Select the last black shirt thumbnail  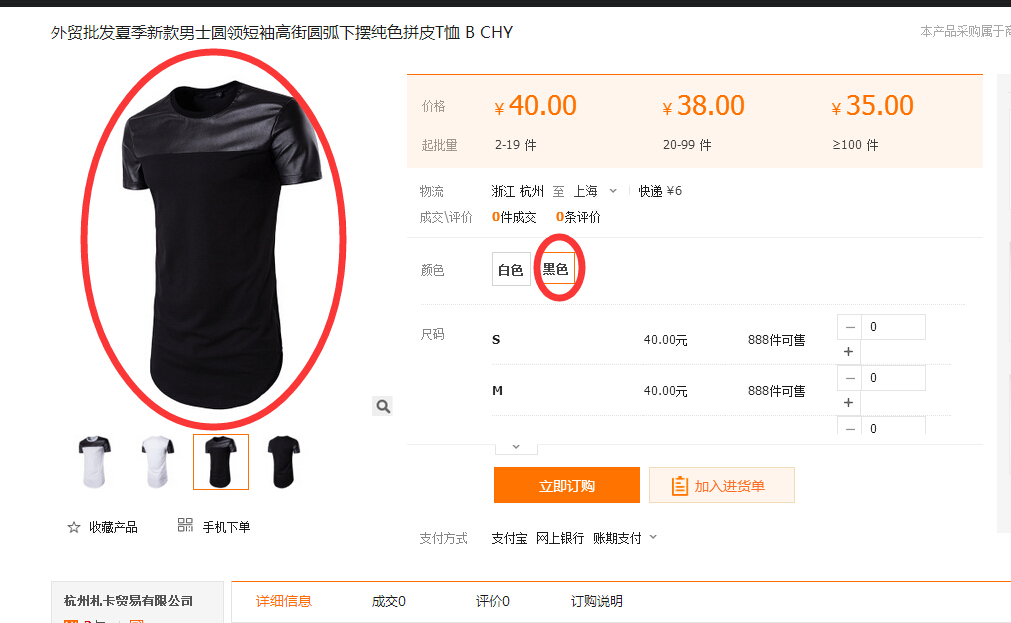(283, 462)
